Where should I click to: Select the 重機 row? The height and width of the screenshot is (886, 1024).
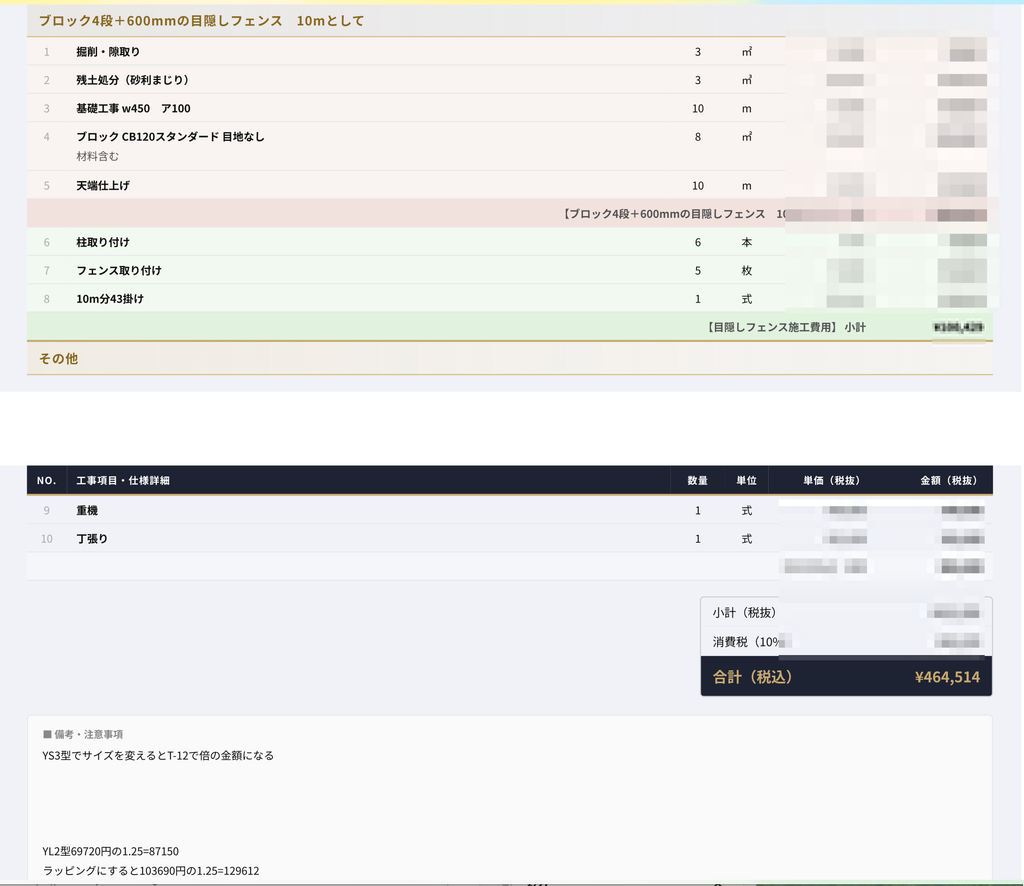[x=509, y=510]
